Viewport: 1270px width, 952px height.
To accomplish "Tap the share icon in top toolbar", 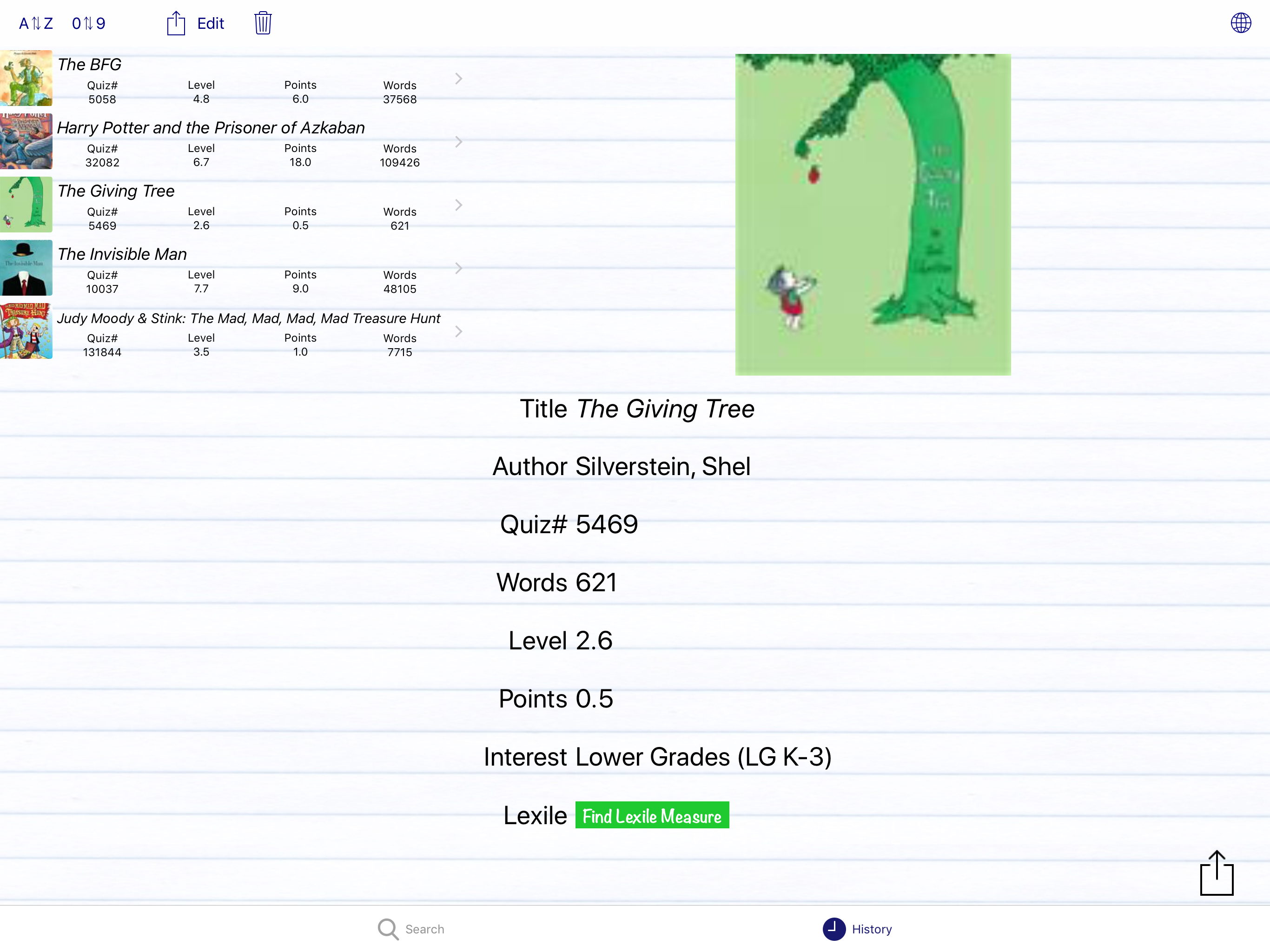I will tap(176, 24).
